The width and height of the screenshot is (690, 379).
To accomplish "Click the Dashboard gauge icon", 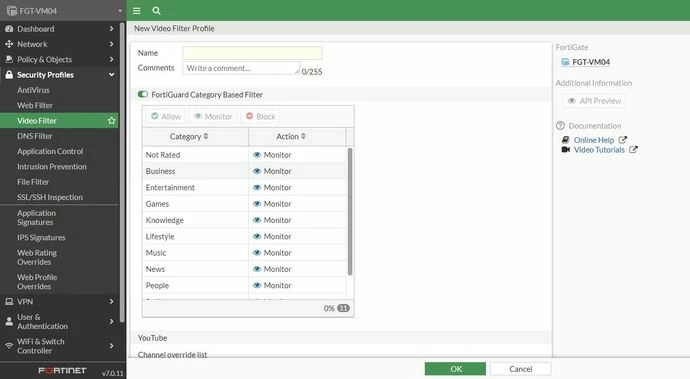I will point(9,29).
